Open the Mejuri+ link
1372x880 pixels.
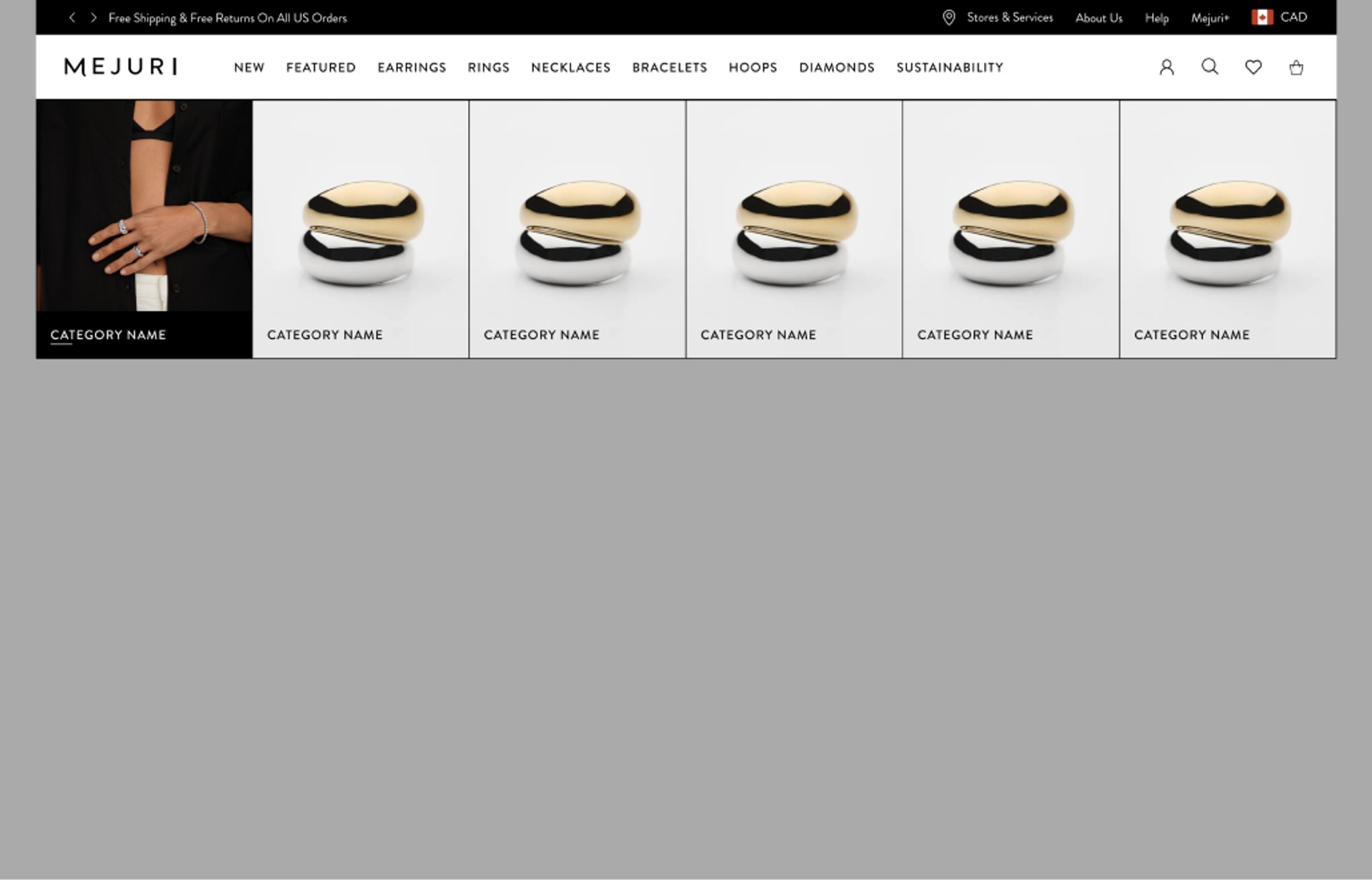pyautogui.click(x=1211, y=18)
